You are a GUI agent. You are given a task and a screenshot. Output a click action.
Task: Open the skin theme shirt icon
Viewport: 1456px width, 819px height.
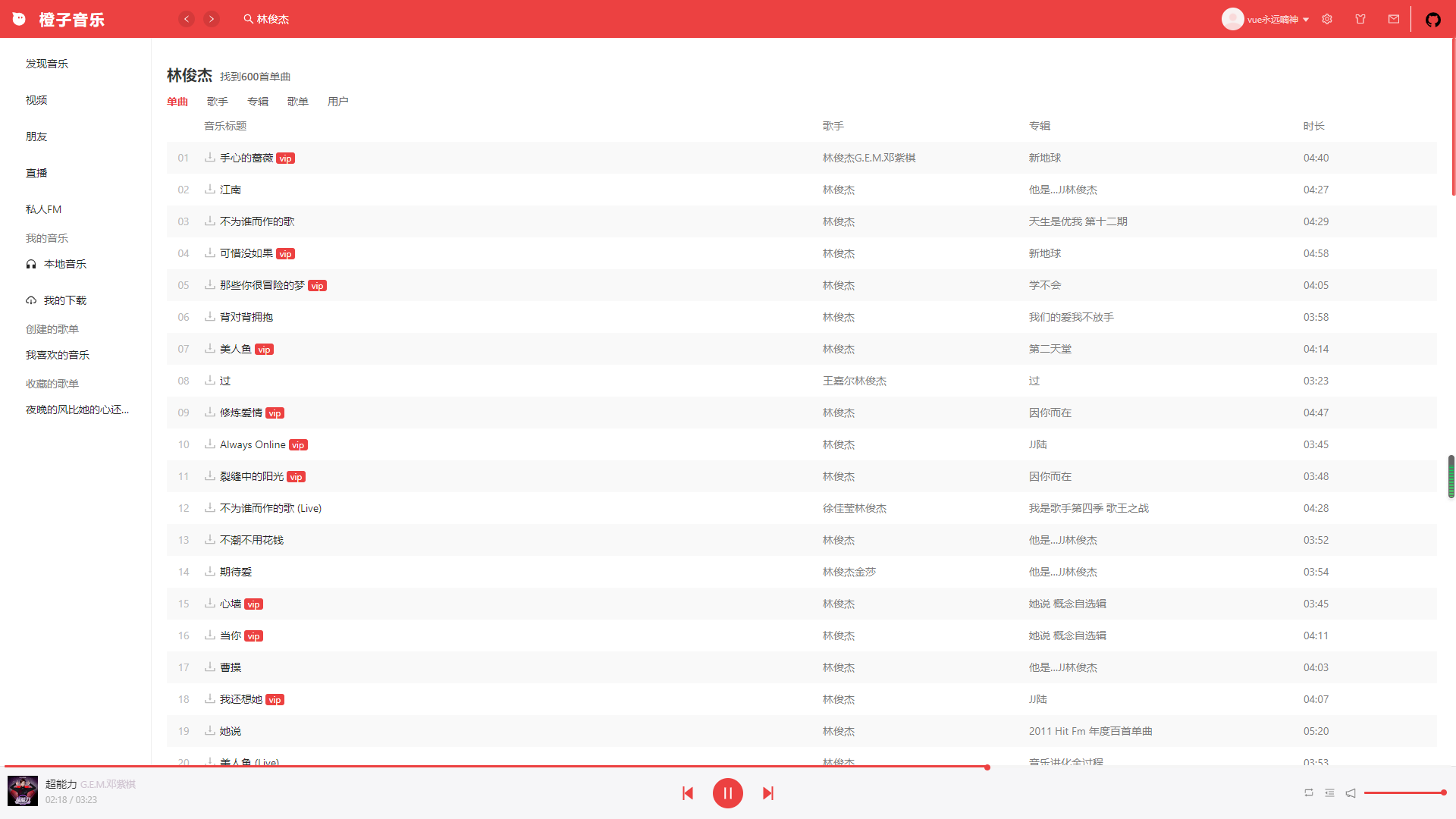pyautogui.click(x=1360, y=19)
